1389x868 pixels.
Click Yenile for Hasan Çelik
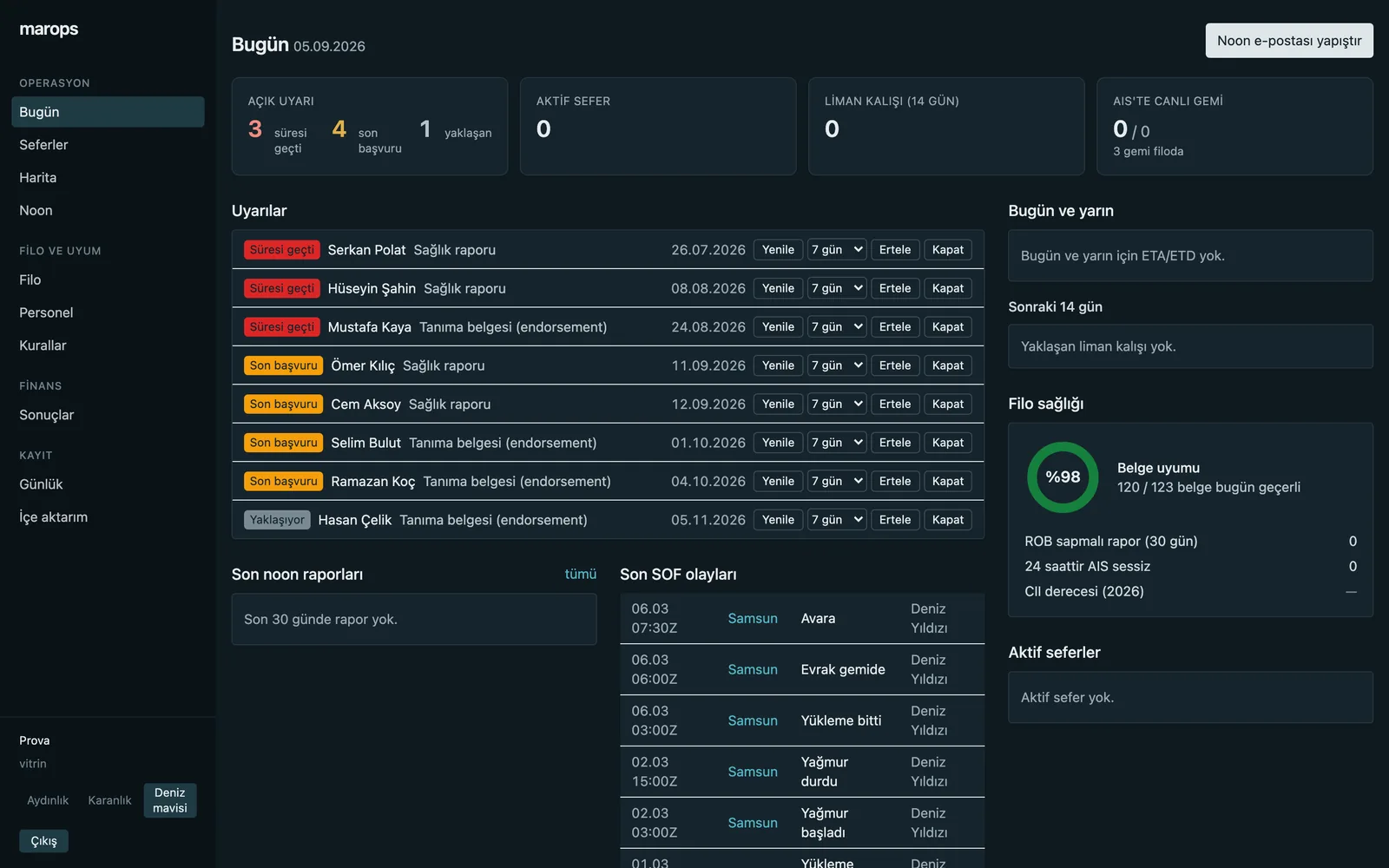778,520
